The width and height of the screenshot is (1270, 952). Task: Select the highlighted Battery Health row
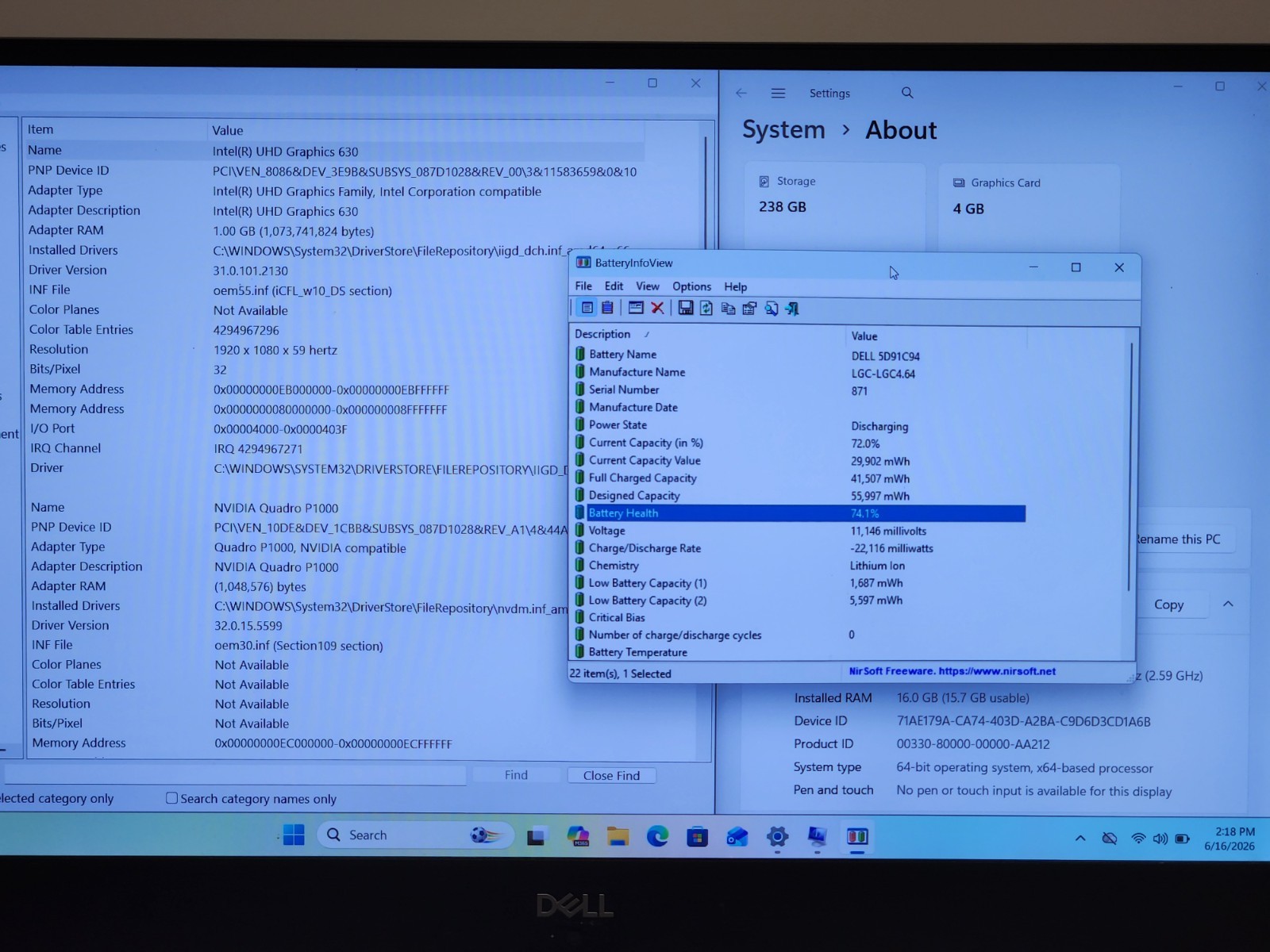[x=800, y=513]
